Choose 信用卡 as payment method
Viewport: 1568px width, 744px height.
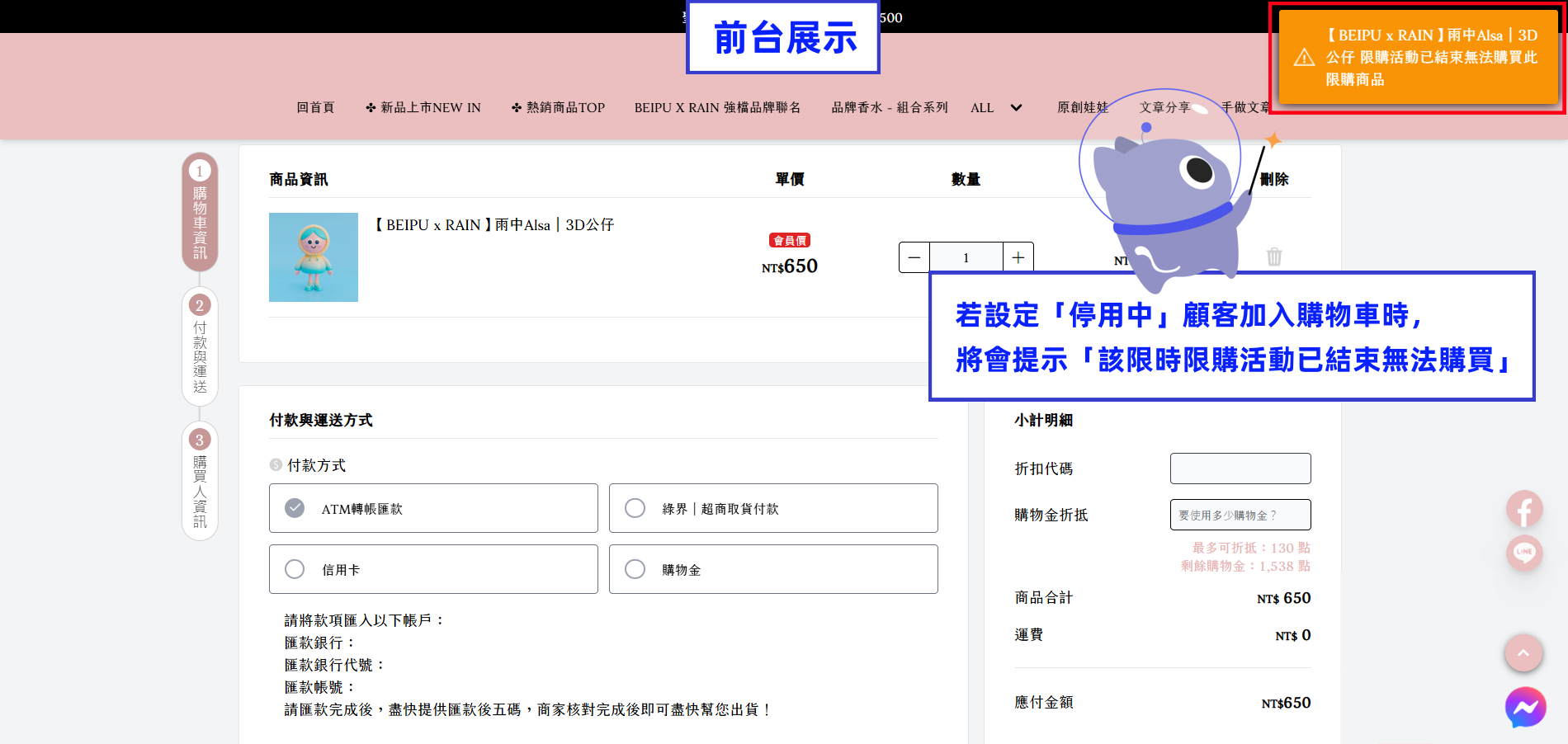pos(433,569)
